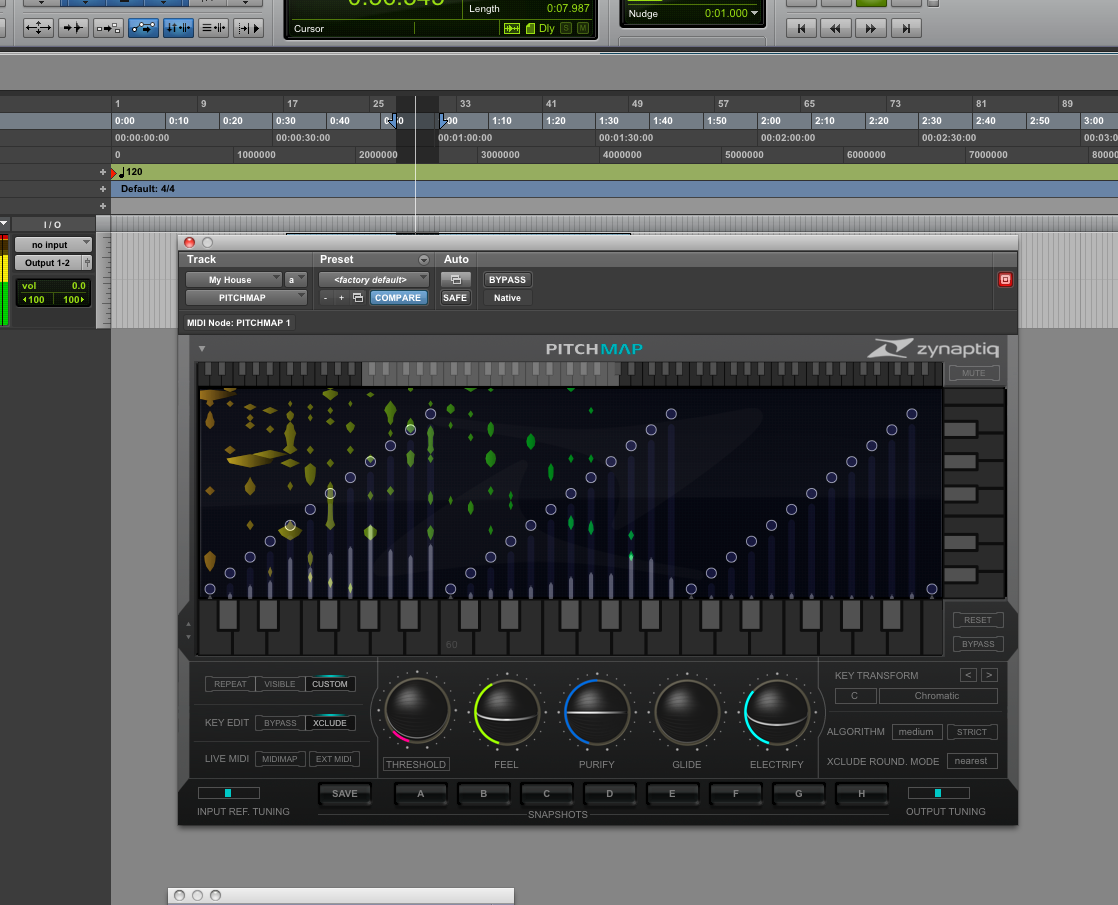Click the green Dly delay compensation indicator
The height and width of the screenshot is (905, 1118).
547,29
